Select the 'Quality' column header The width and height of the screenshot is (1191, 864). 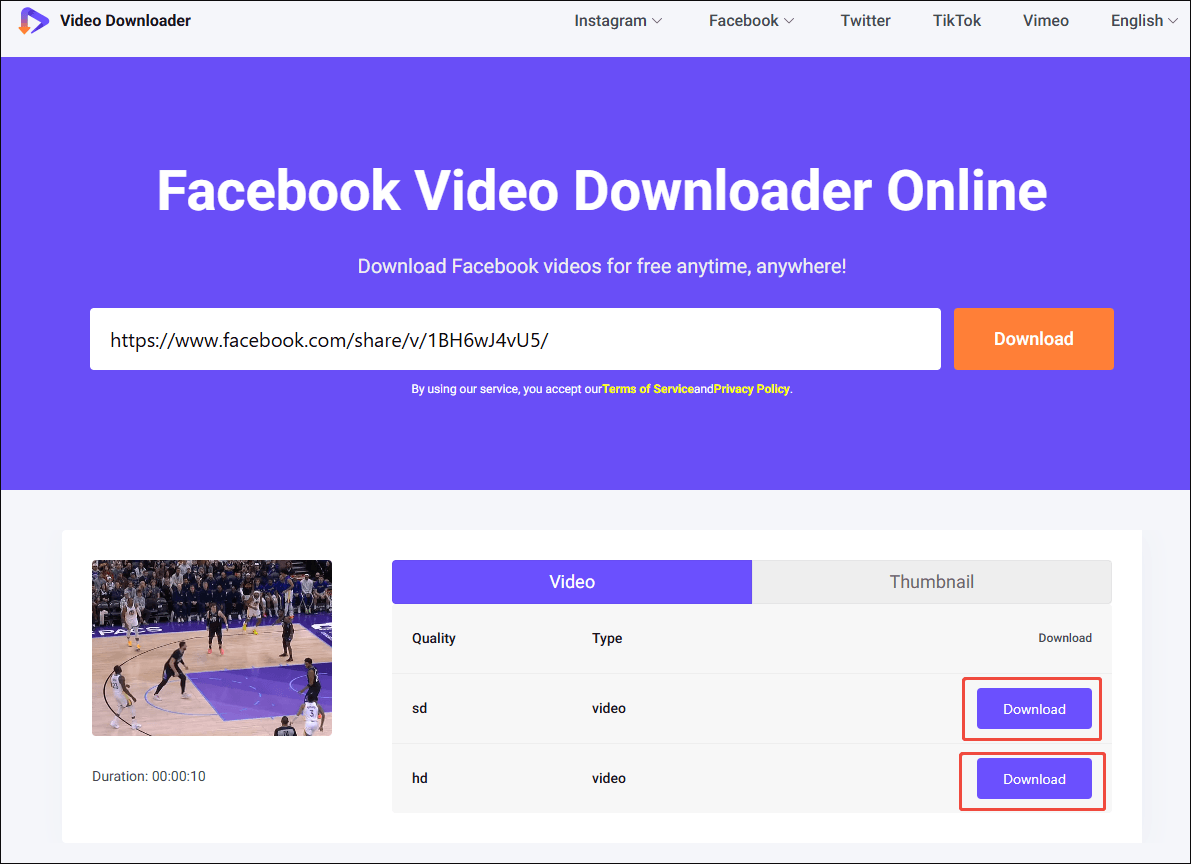click(434, 638)
